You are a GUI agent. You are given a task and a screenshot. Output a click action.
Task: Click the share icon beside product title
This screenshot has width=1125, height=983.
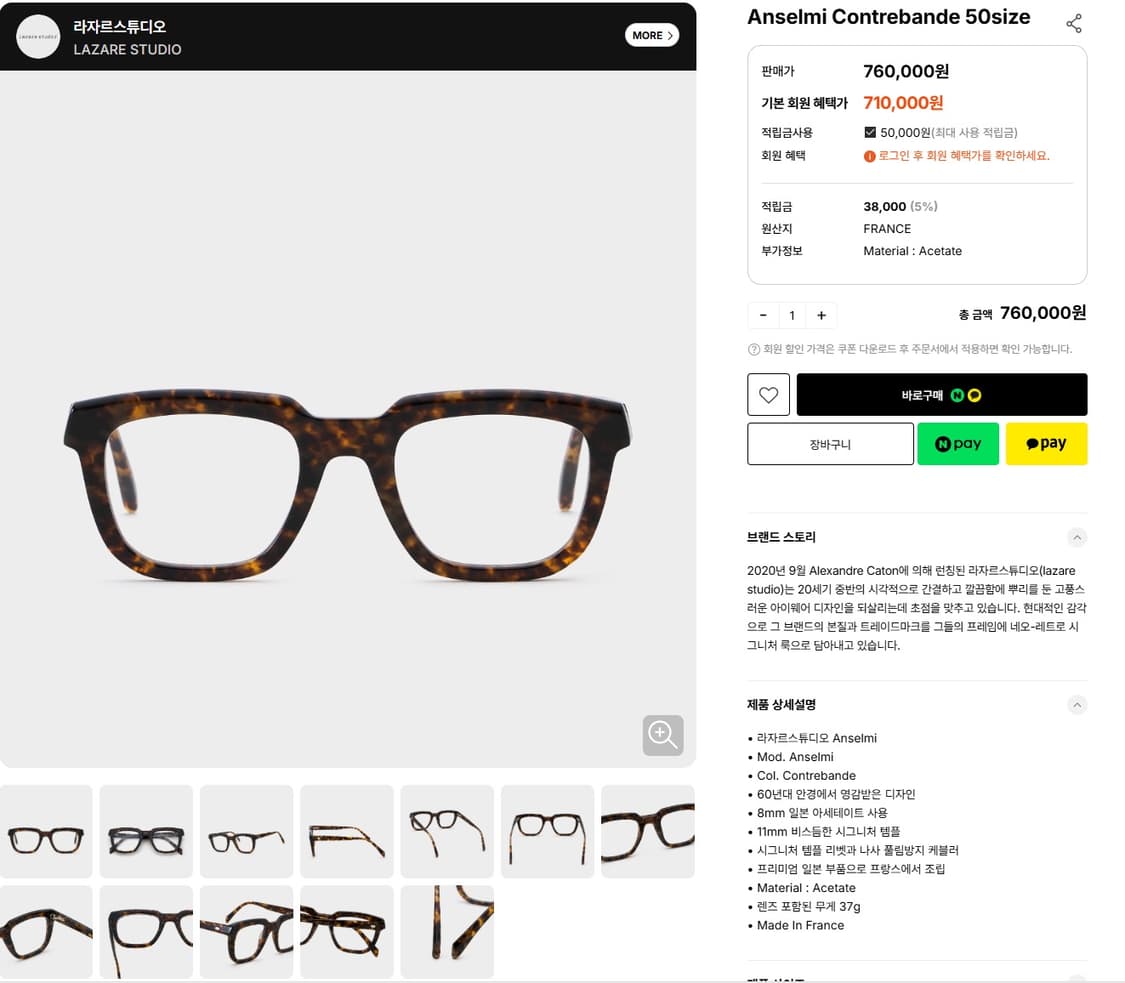click(x=1073, y=24)
